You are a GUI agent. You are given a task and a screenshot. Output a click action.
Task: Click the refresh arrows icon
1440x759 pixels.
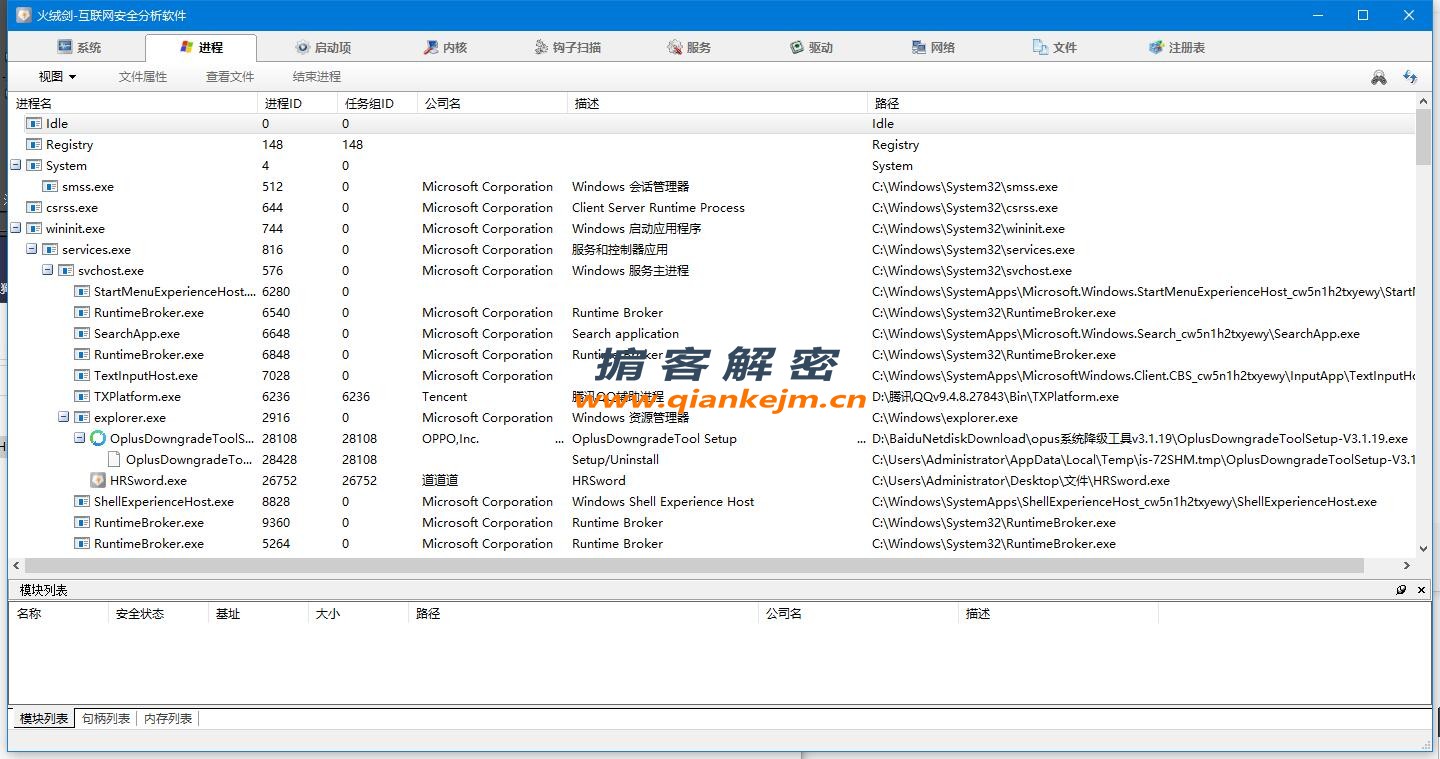[x=1410, y=77]
